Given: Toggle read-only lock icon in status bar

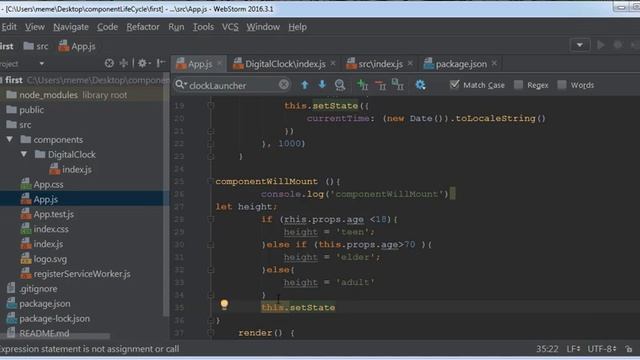Looking at the screenshot, I should pos(629,349).
